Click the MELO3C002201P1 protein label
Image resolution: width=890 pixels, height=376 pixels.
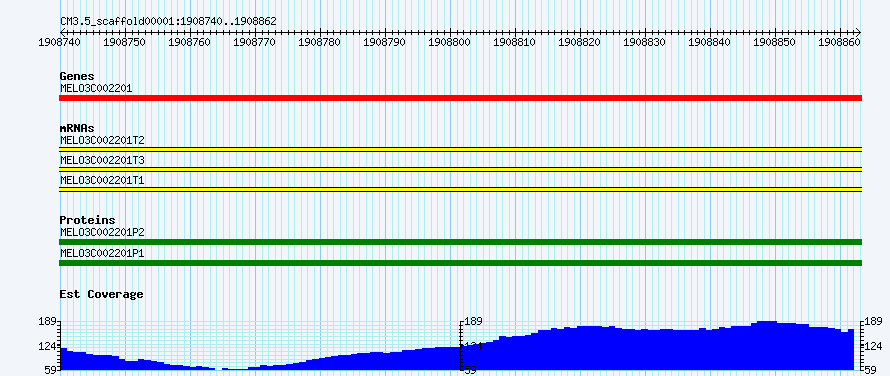click(102, 253)
